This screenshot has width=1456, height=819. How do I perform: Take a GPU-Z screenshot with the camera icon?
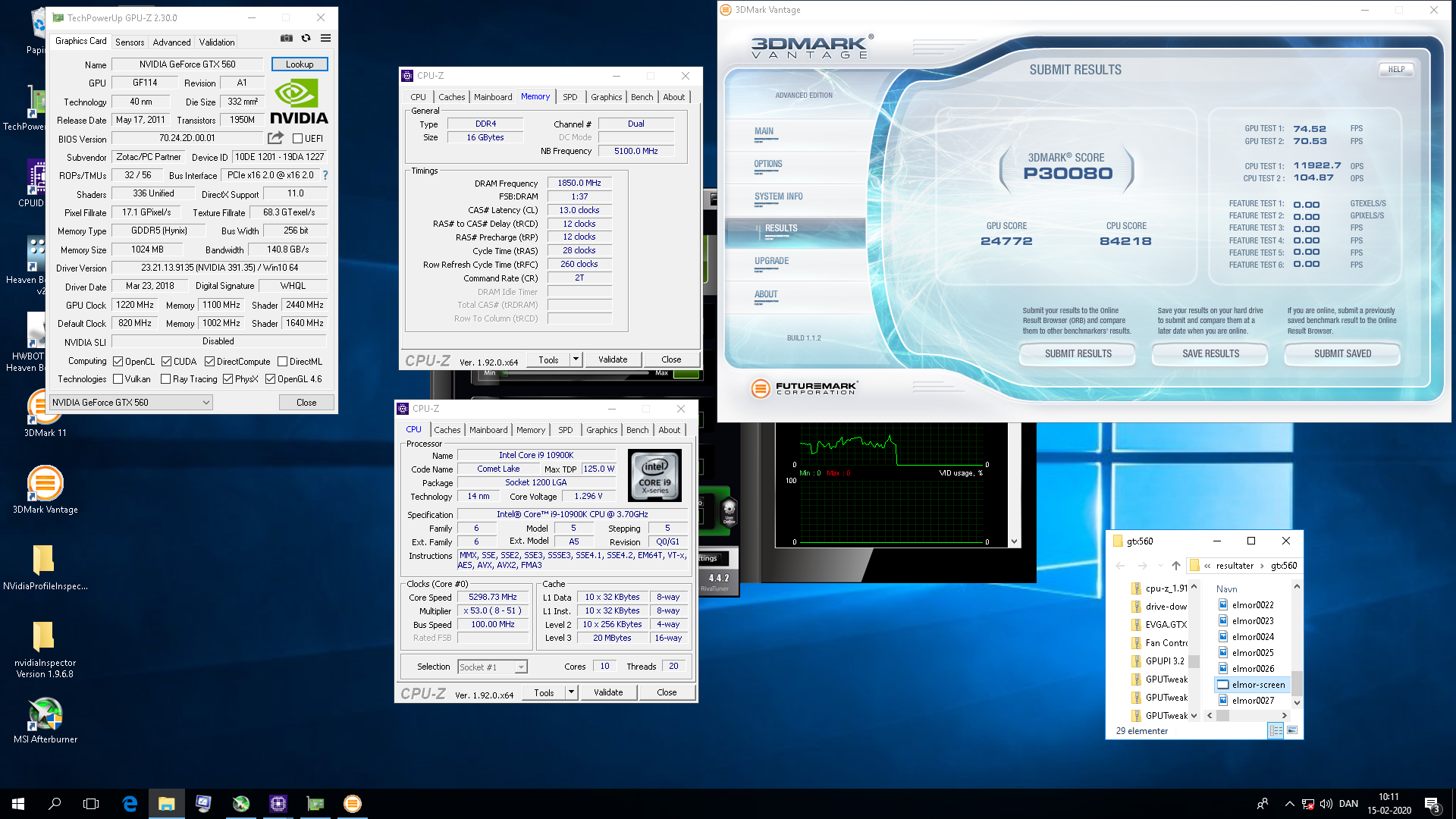tap(287, 38)
